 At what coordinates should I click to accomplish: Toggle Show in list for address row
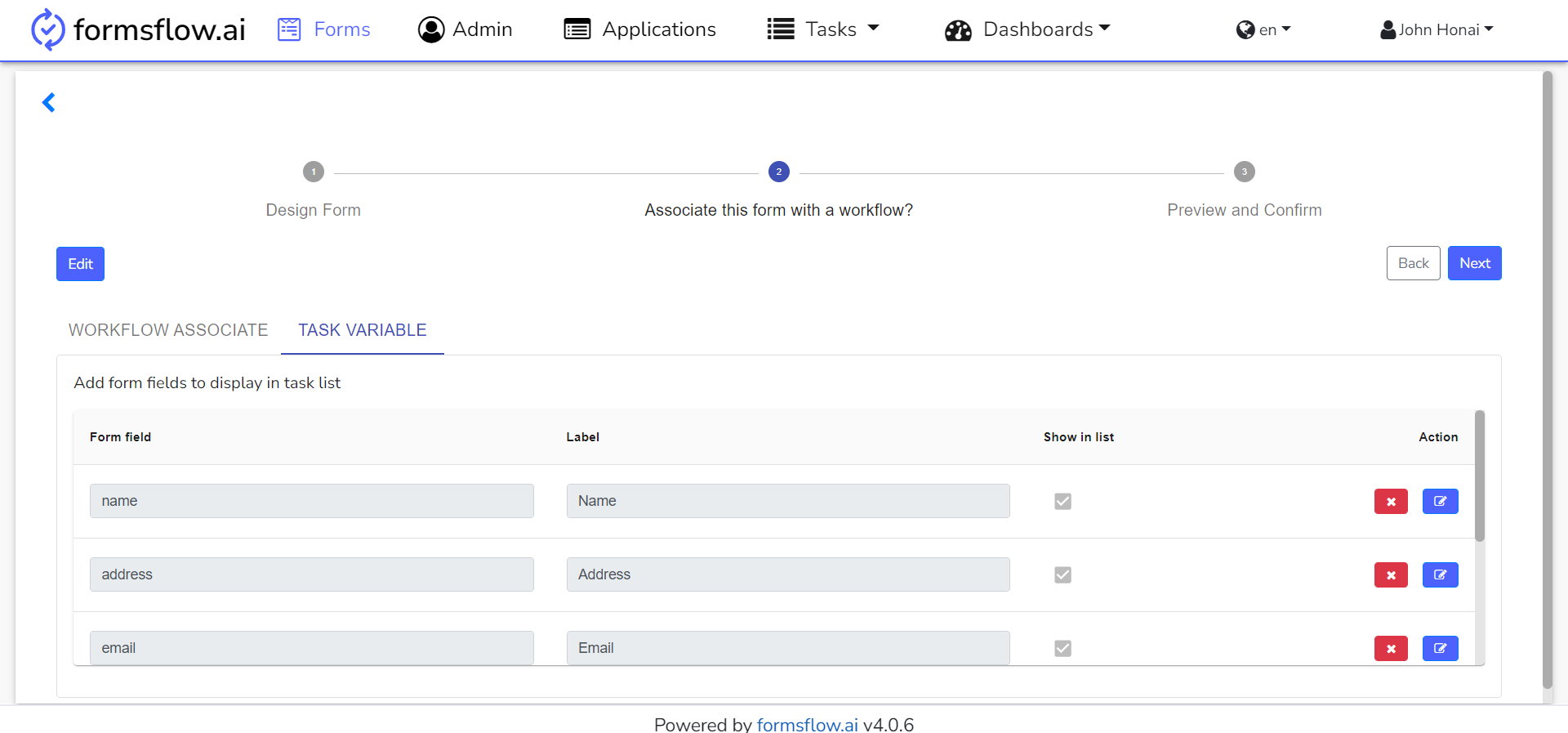1062,574
